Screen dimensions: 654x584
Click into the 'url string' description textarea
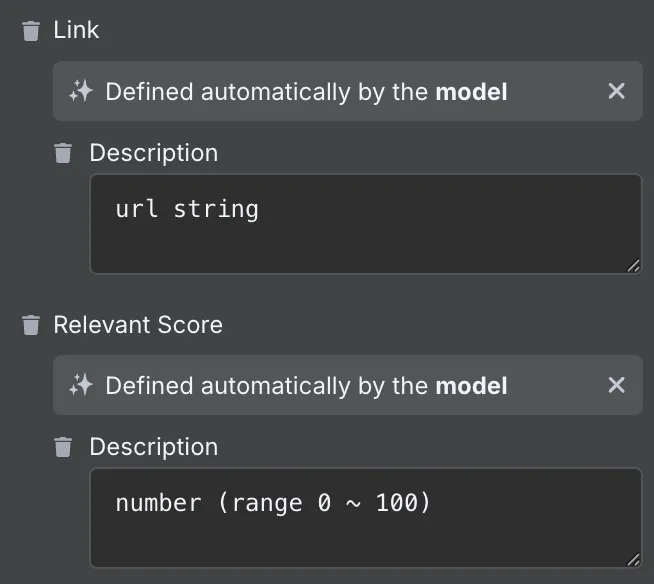366,224
